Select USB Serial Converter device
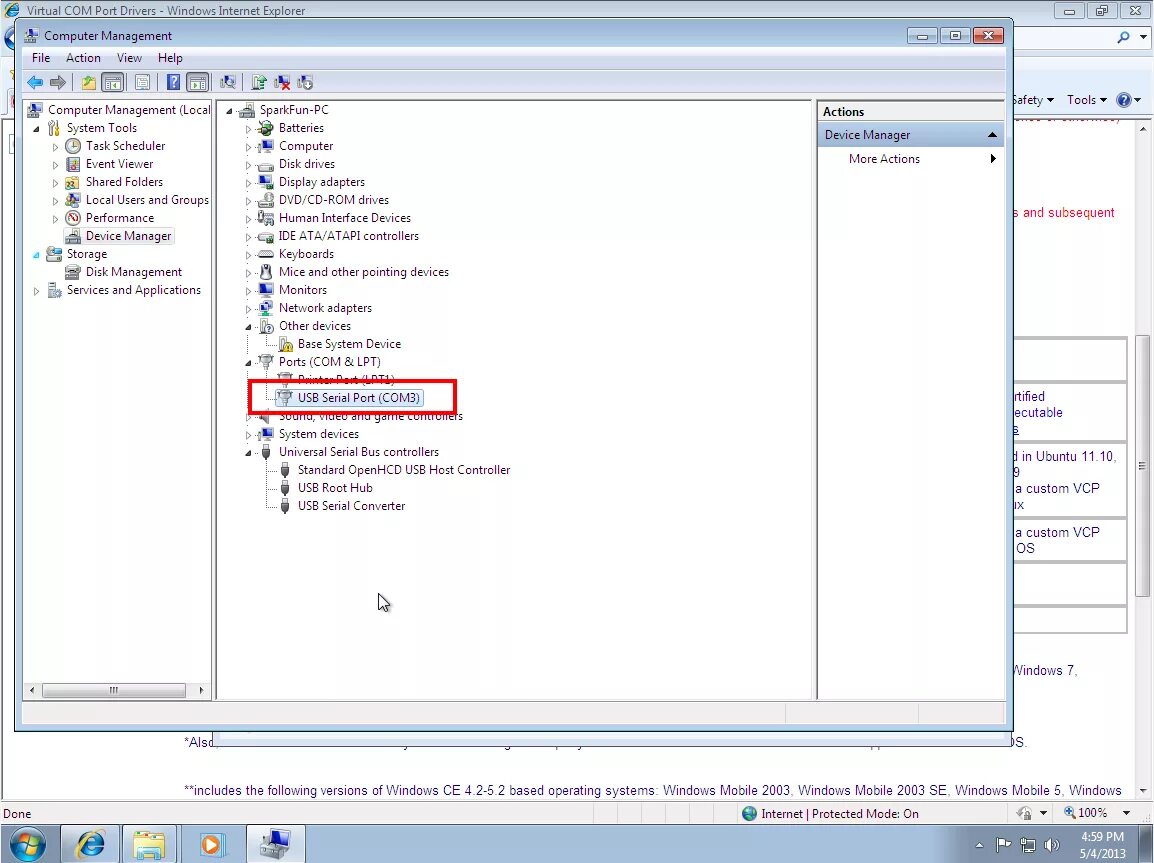 click(351, 506)
